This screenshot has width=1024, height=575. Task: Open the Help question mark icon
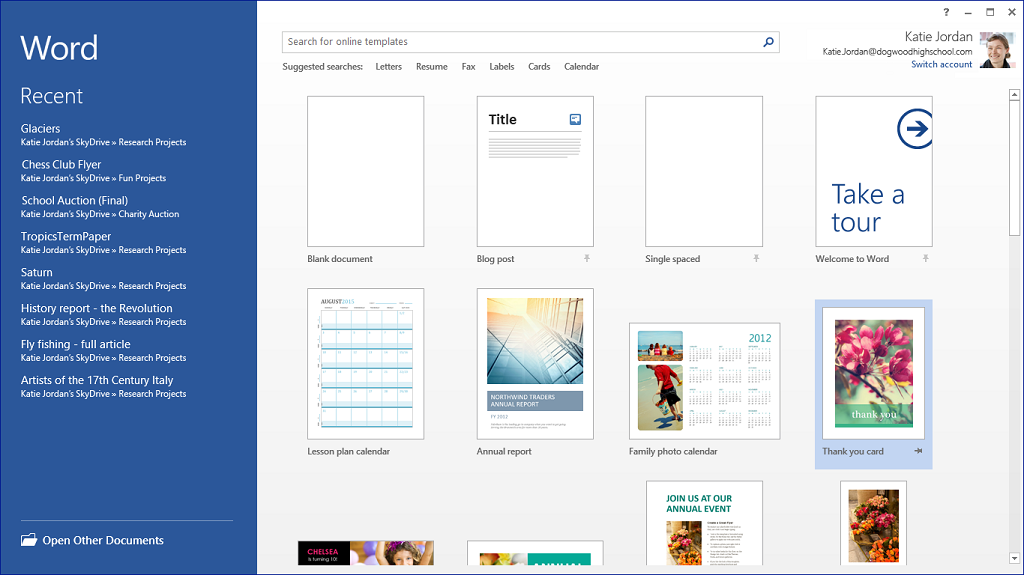coord(946,12)
